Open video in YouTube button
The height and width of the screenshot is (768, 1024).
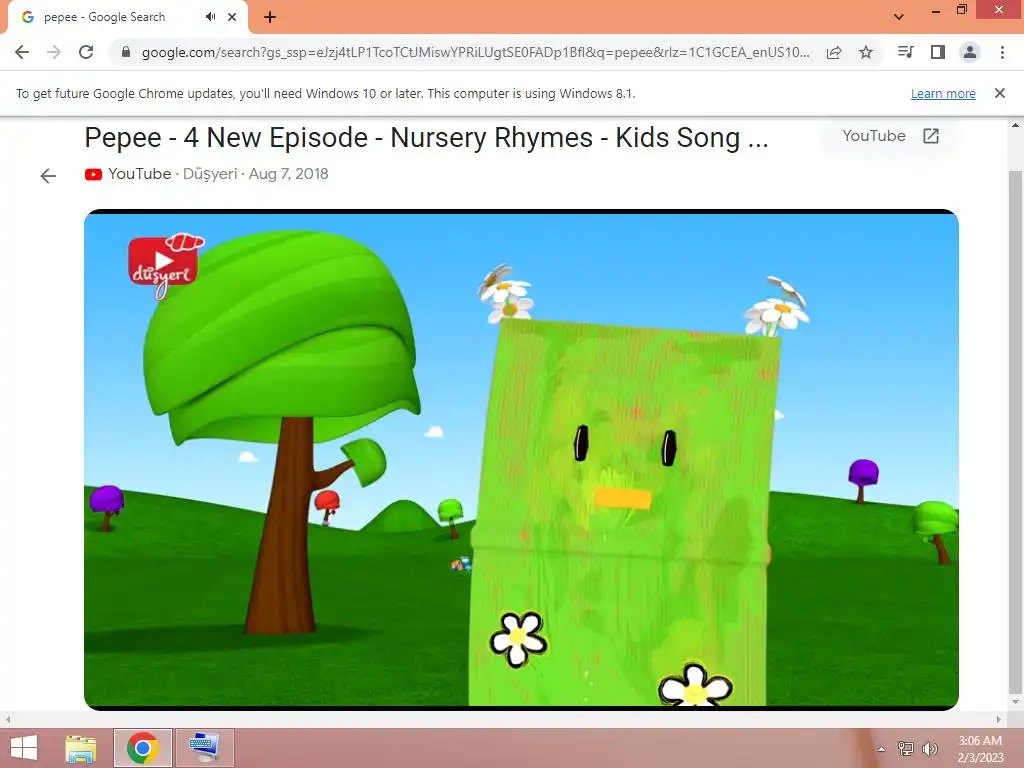[x=890, y=136]
